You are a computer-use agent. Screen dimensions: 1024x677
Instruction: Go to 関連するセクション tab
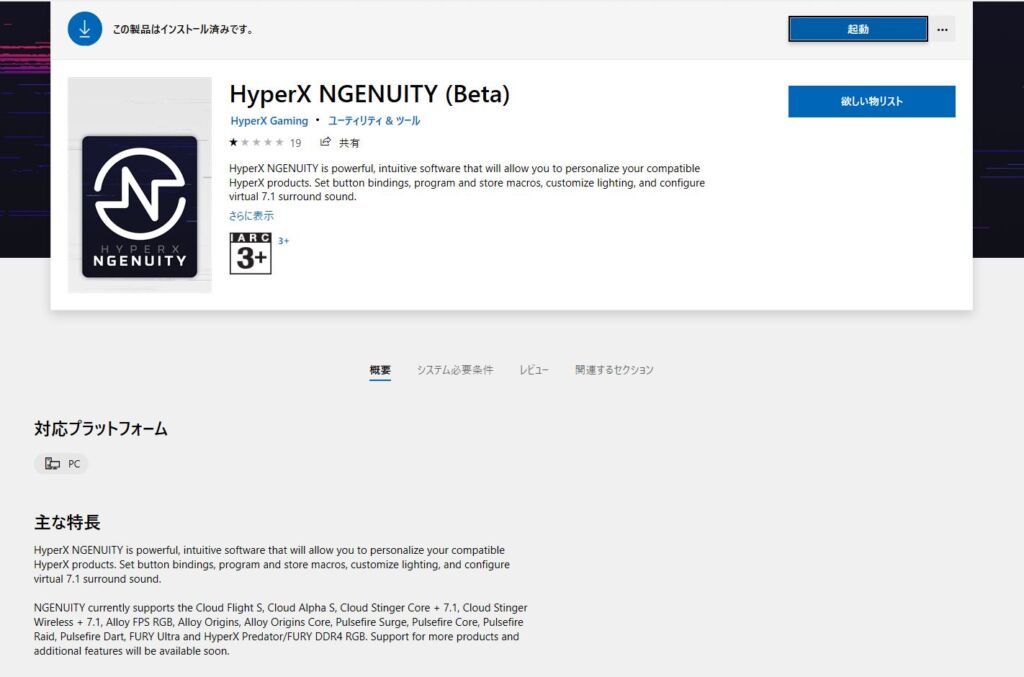pyautogui.click(x=614, y=370)
